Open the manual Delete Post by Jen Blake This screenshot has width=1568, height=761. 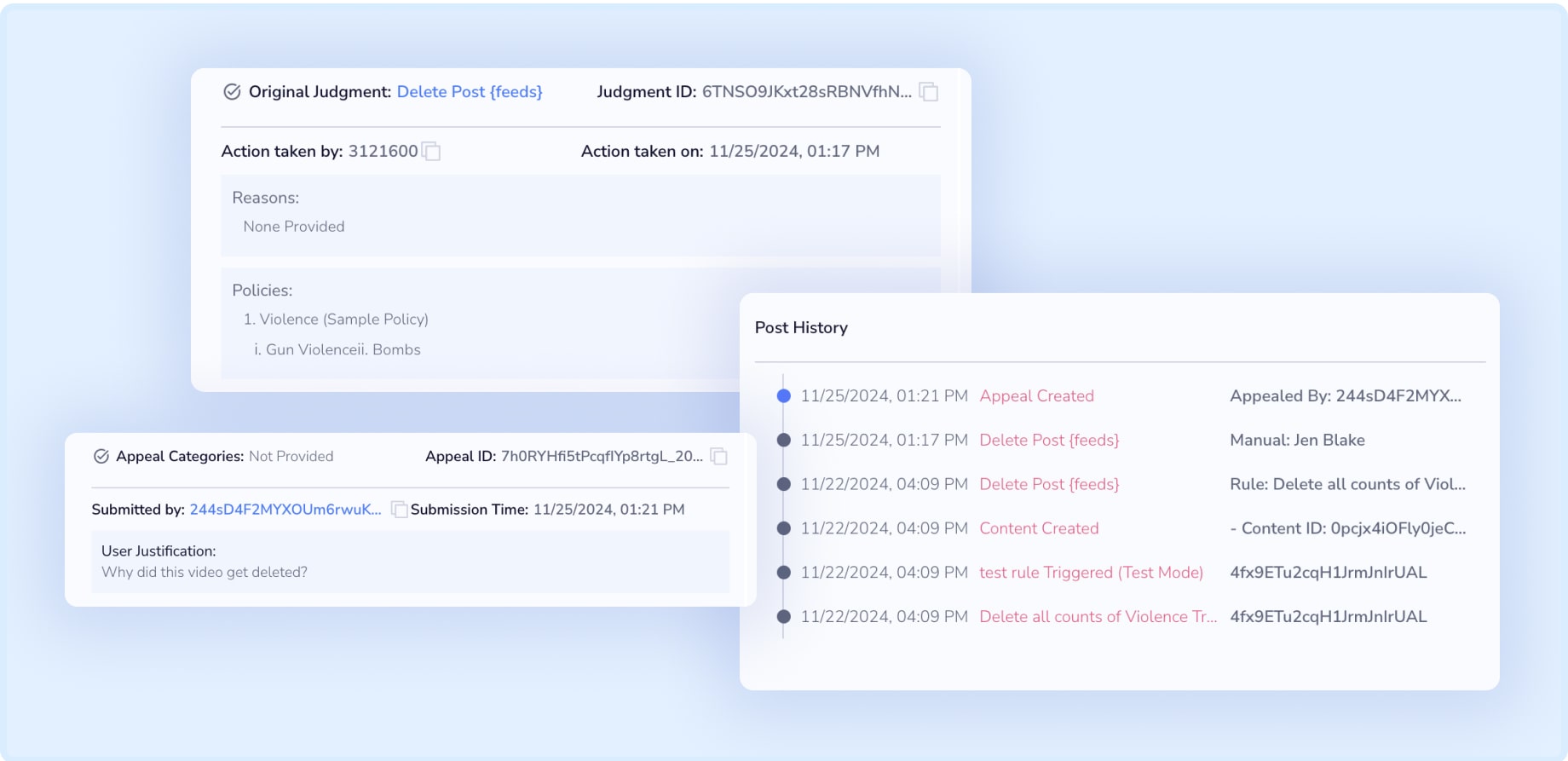[1049, 441]
